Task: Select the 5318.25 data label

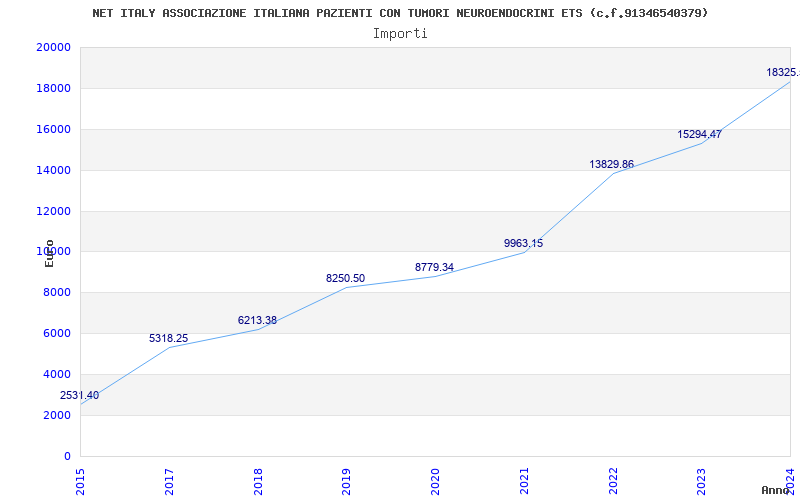Action: pyautogui.click(x=168, y=338)
